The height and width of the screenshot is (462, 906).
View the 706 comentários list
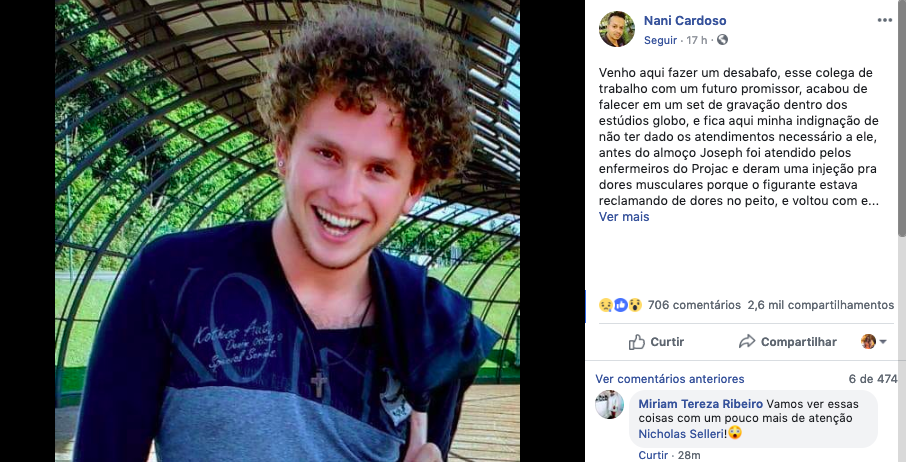694,305
